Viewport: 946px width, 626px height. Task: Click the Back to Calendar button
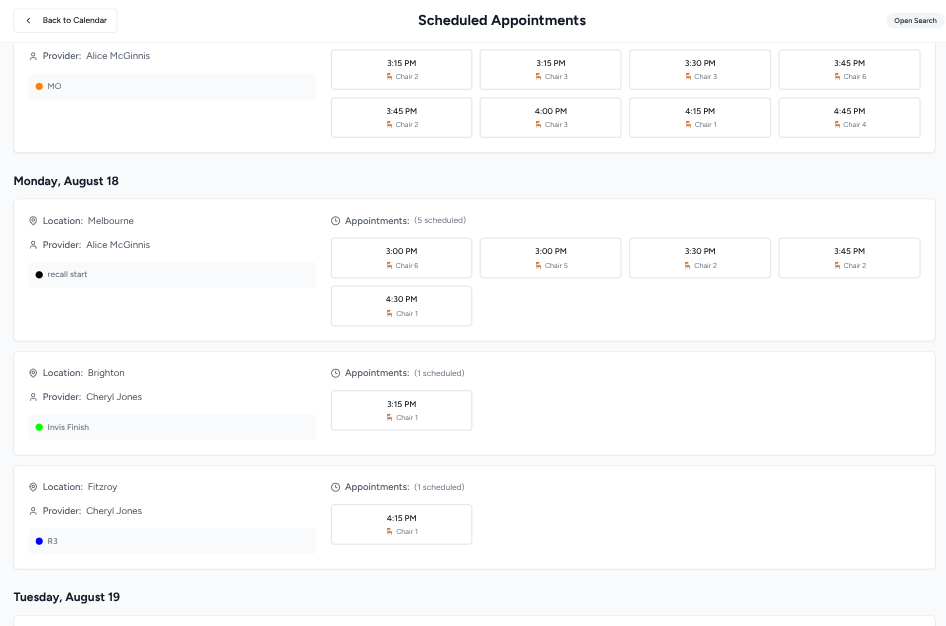(x=65, y=20)
